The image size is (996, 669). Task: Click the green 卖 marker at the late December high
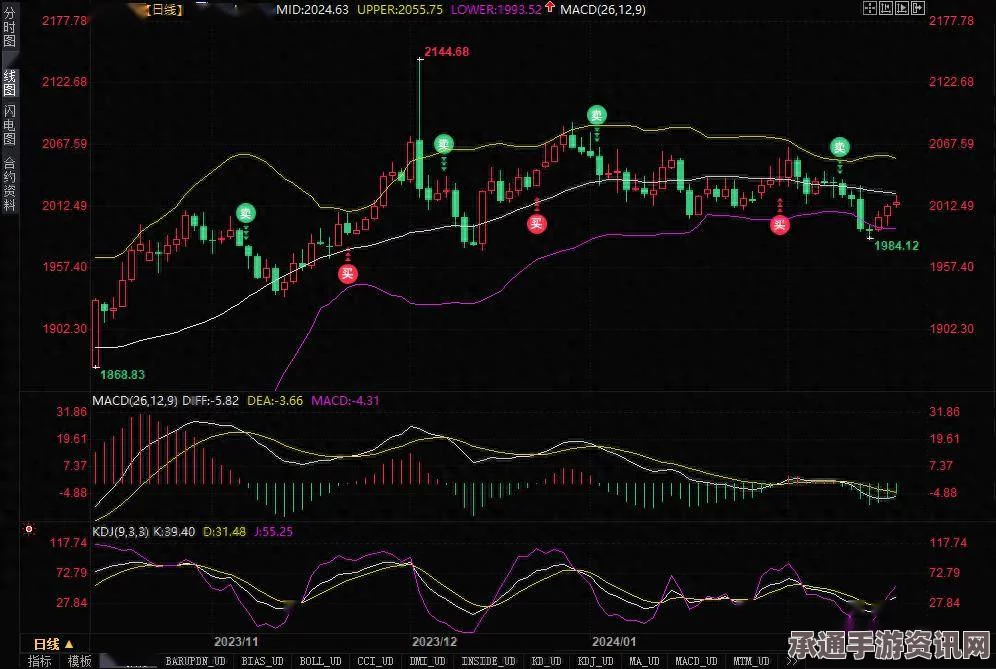coord(596,115)
